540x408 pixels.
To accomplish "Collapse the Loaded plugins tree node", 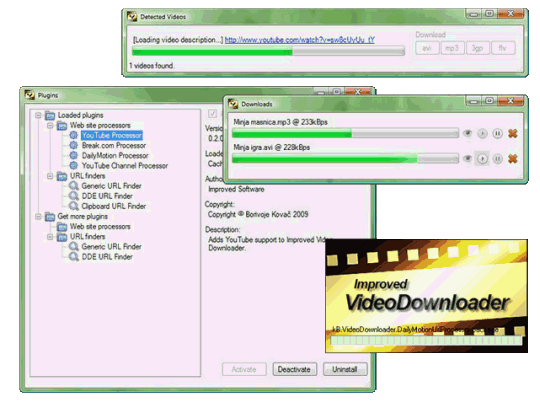I will pyautogui.click(x=38, y=115).
